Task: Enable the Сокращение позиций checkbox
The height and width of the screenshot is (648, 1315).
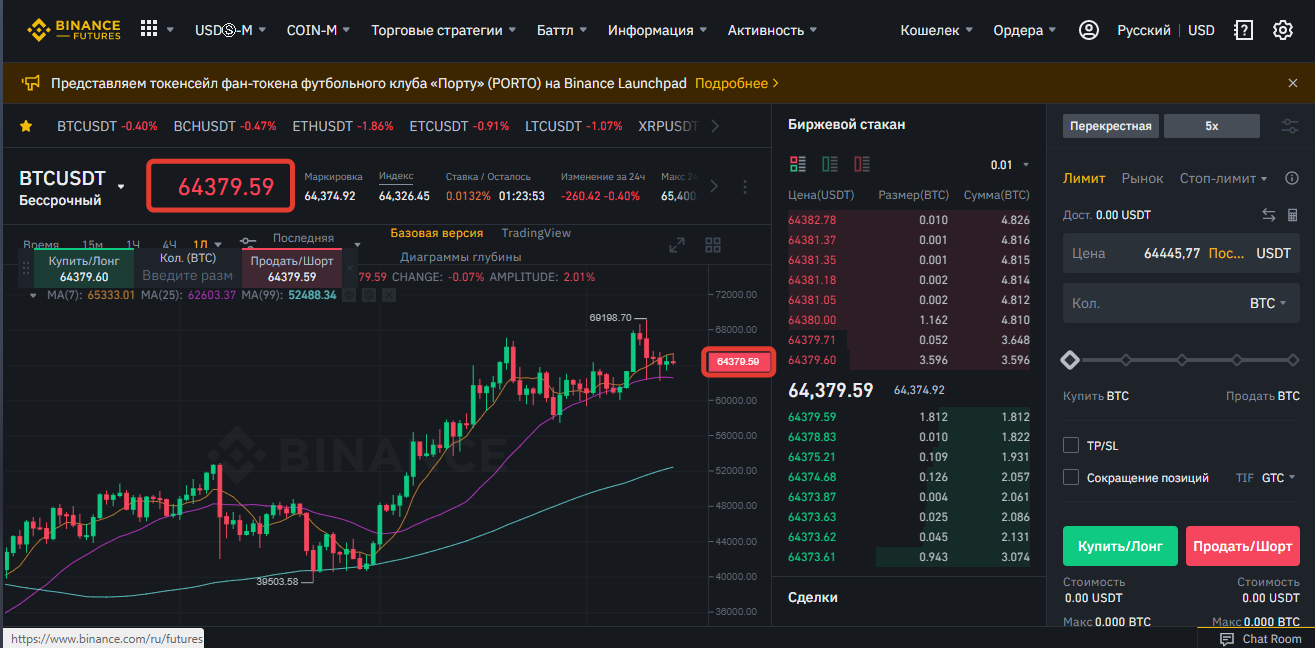Action: [x=1071, y=477]
